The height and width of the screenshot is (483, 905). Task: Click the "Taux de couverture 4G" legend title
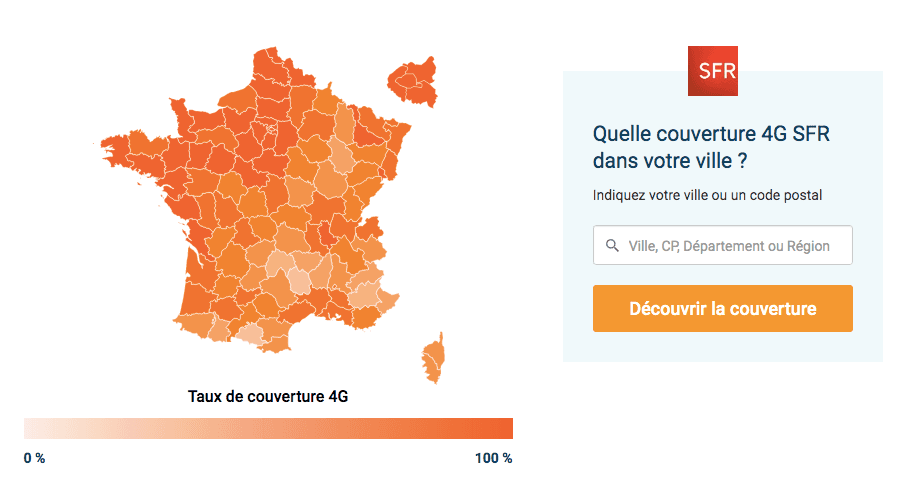268,396
